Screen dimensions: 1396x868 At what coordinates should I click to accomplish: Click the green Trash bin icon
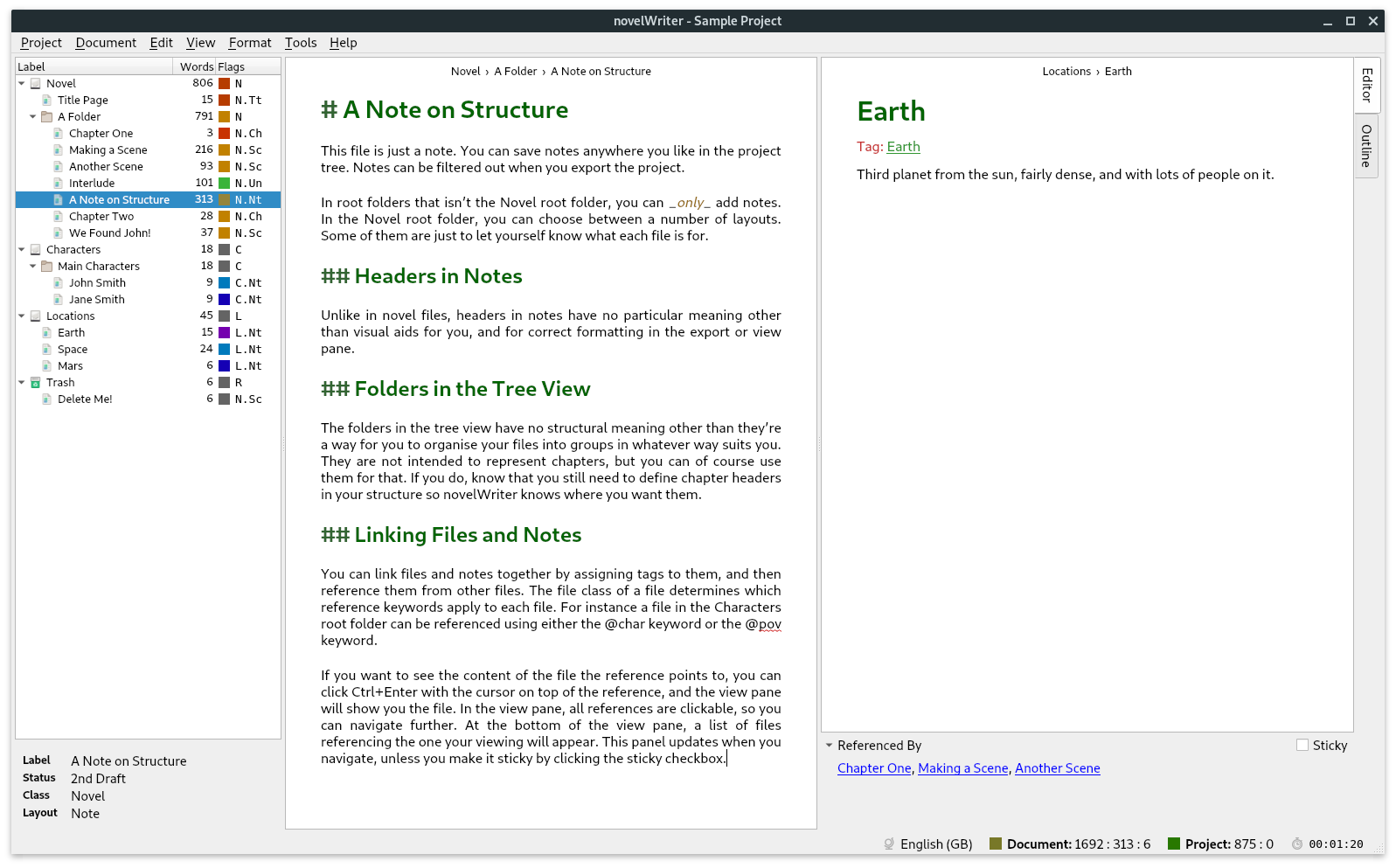[x=36, y=383]
